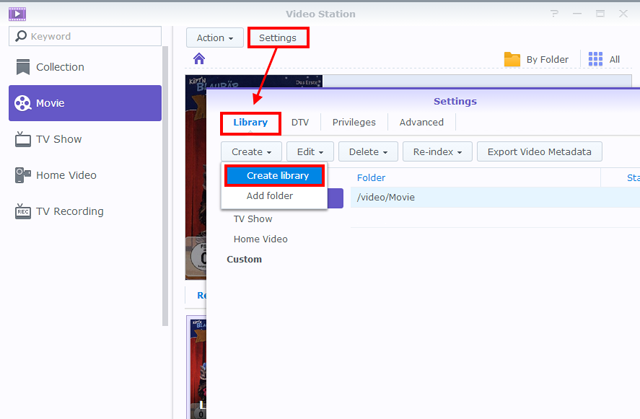Open the Action dropdown menu
The image size is (640, 419).
[215, 38]
